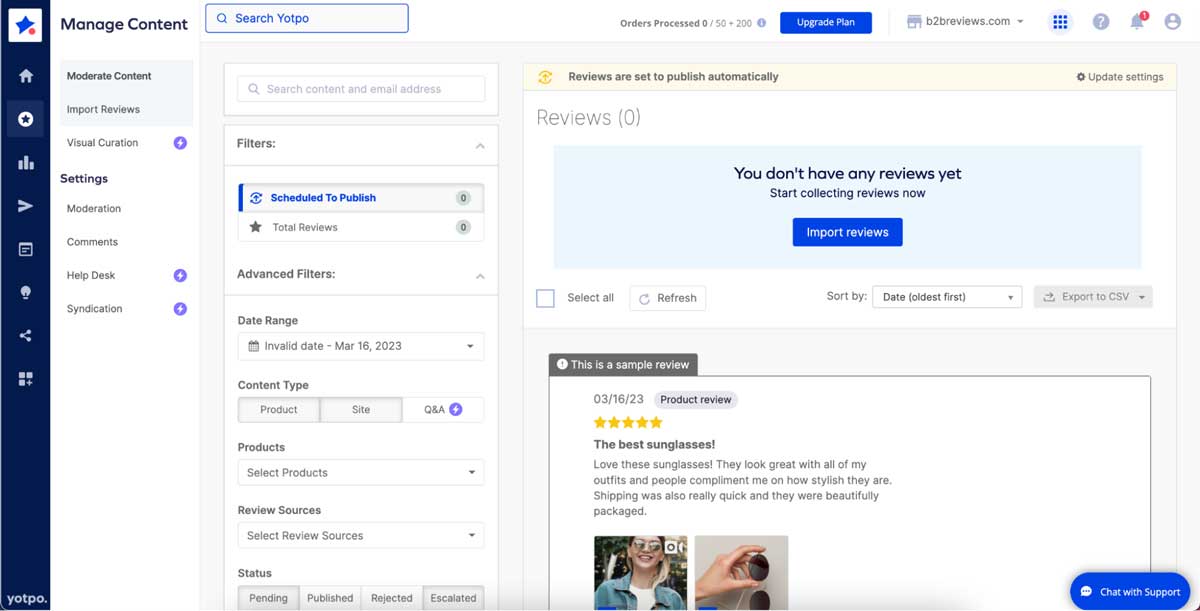This screenshot has width=1200, height=611.
Task: Switch to the Import Reviews tab
Action: point(101,108)
